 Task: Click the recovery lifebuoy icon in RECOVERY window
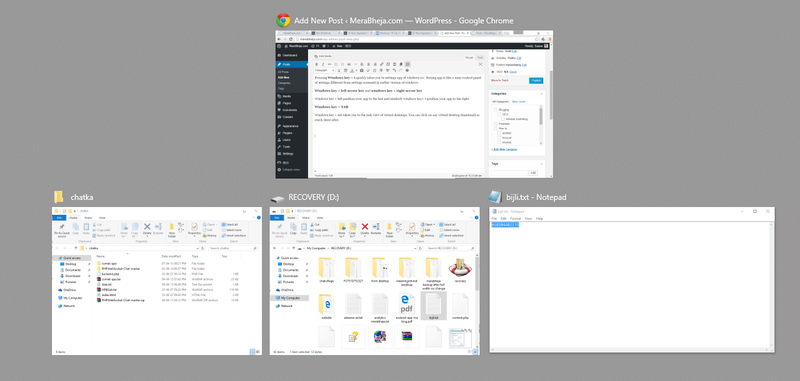coord(459,268)
